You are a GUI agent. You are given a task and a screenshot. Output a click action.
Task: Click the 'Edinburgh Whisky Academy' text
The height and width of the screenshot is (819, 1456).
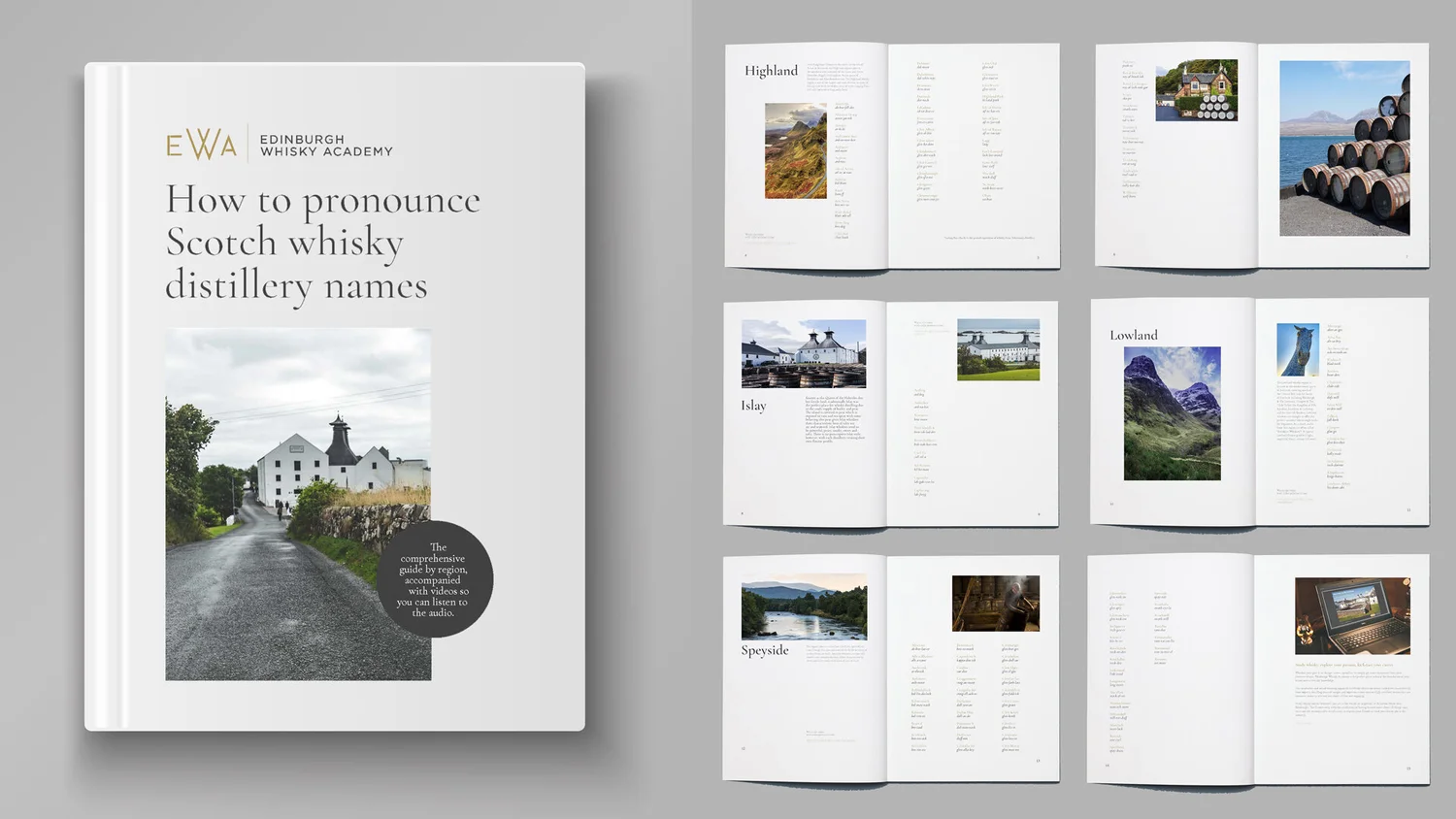tap(326, 146)
